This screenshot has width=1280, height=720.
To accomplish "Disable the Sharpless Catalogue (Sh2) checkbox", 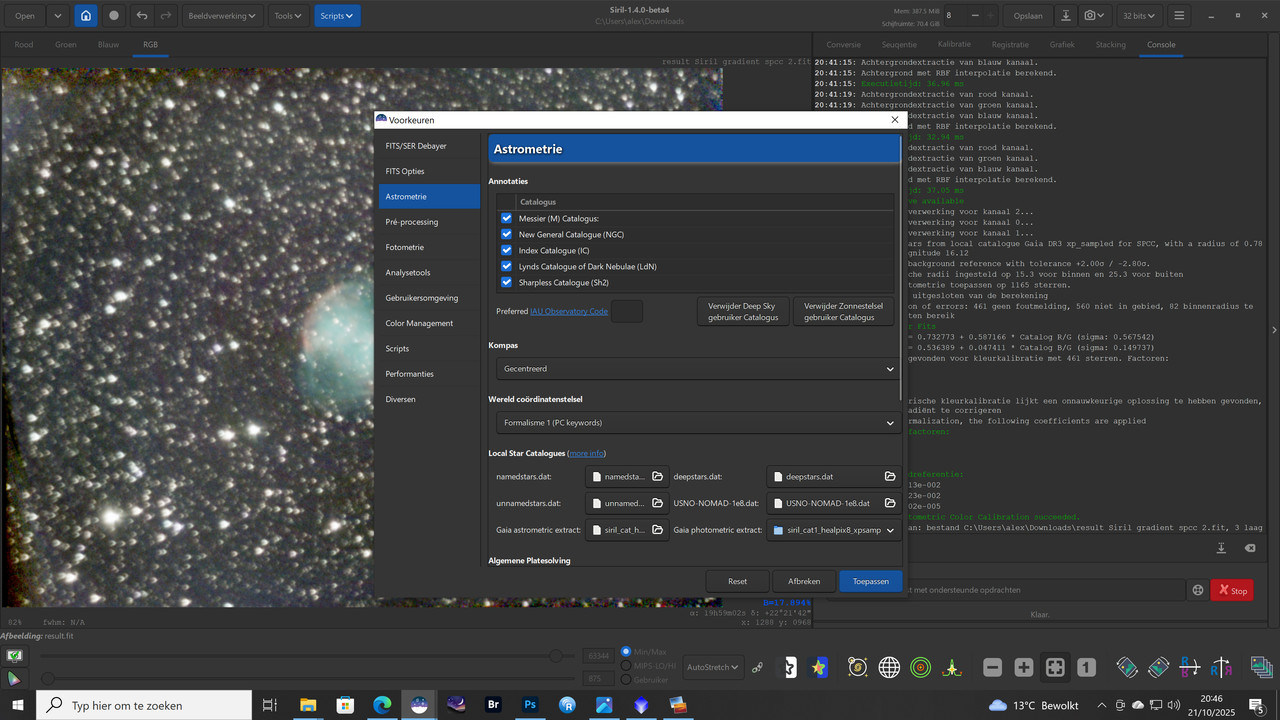I will point(506,282).
